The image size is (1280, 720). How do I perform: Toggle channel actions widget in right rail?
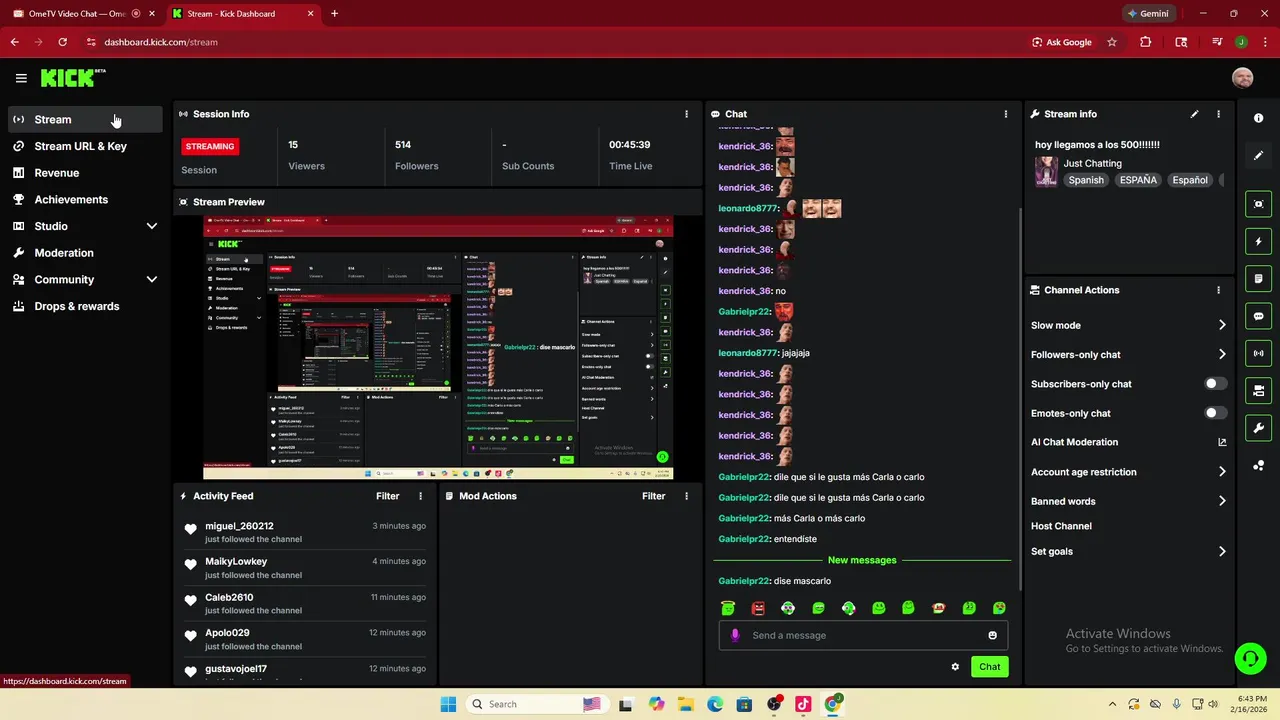click(x=1258, y=391)
